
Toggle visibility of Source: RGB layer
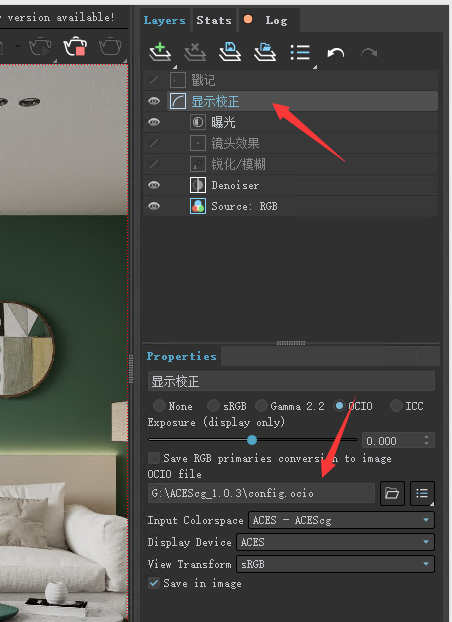coord(154,206)
